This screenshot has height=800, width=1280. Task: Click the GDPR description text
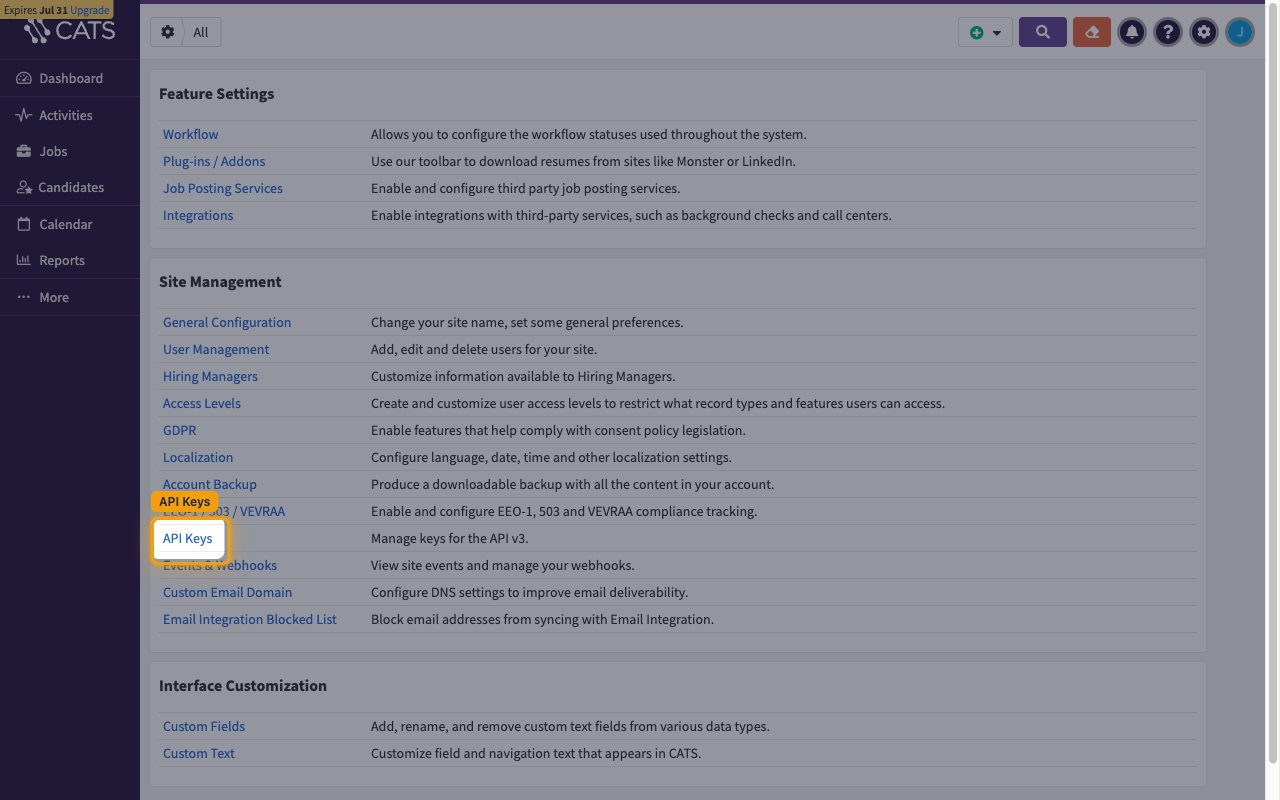tap(559, 430)
